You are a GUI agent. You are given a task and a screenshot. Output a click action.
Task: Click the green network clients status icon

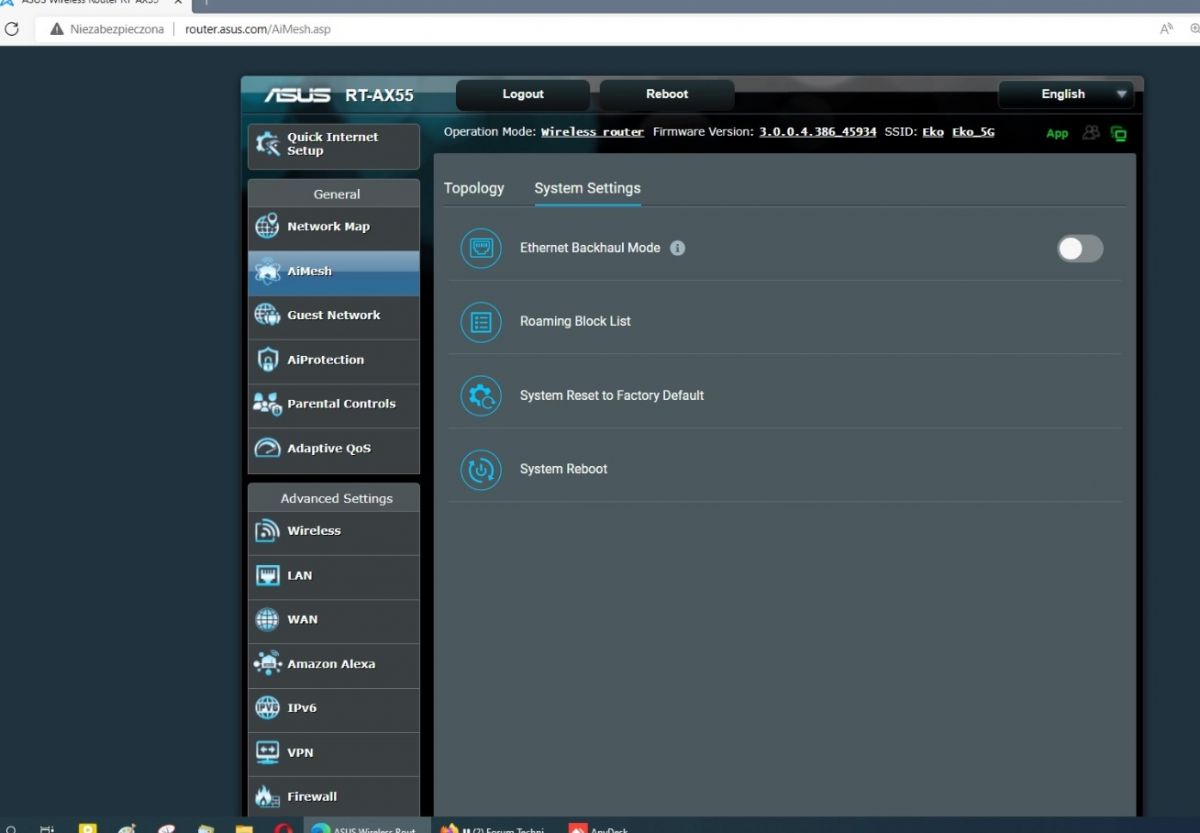pos(1118,133)
